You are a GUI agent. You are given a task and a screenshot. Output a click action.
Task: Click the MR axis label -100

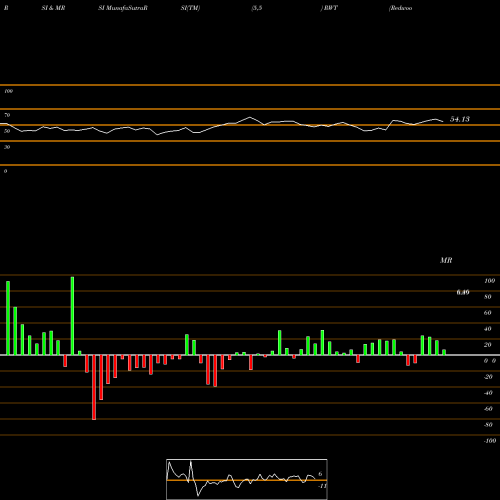click(x=490, y=441)
